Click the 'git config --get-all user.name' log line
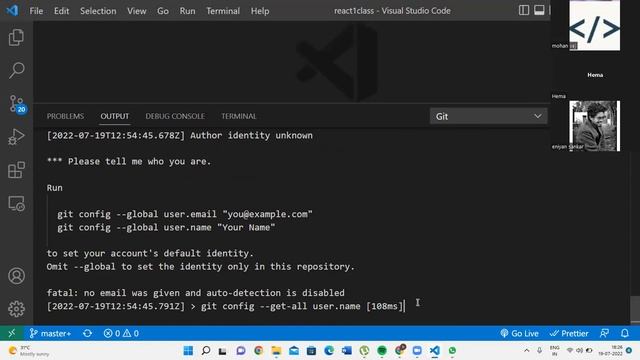 [x=226, y=306]
